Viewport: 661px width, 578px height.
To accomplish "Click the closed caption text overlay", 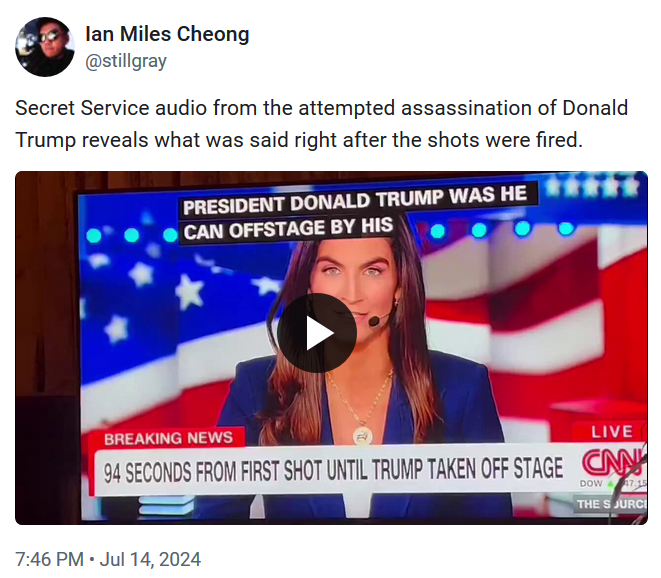I will pos(354,212).
